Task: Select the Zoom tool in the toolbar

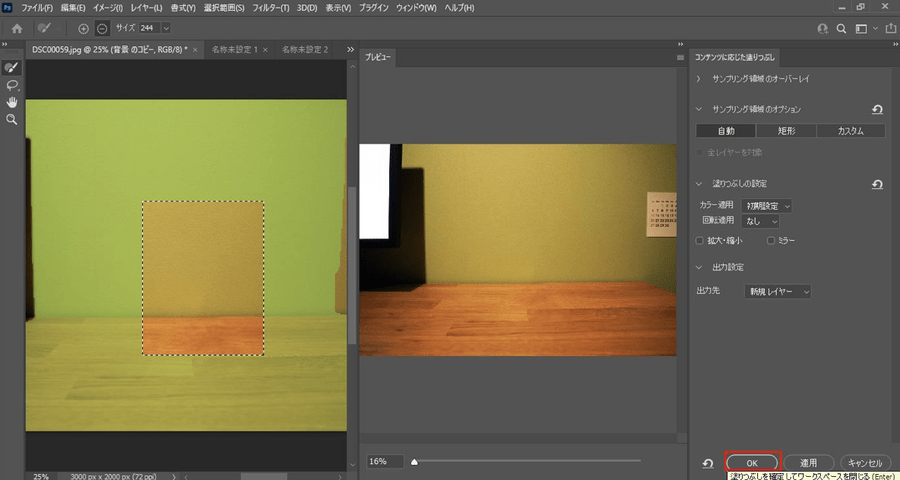Action: pyautogui.click(x=12, y=119)
